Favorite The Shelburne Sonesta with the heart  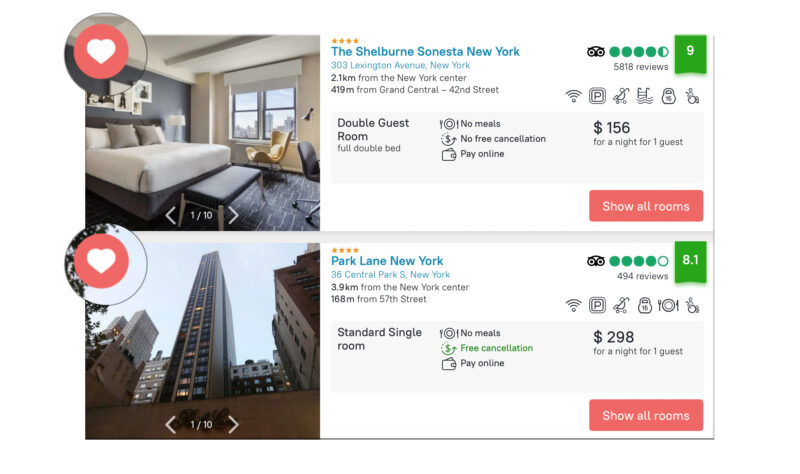click(x=101, y=52)
